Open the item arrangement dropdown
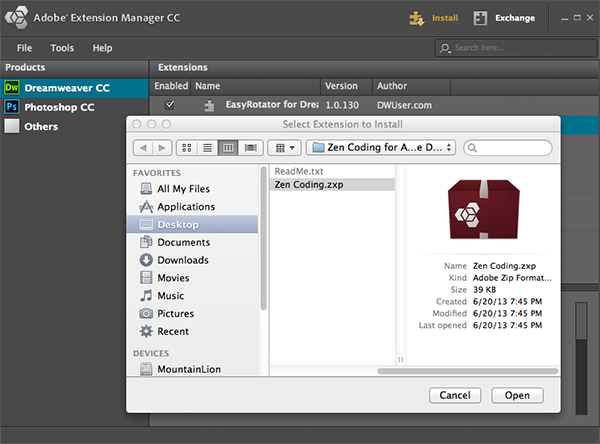 pos(284,148)
